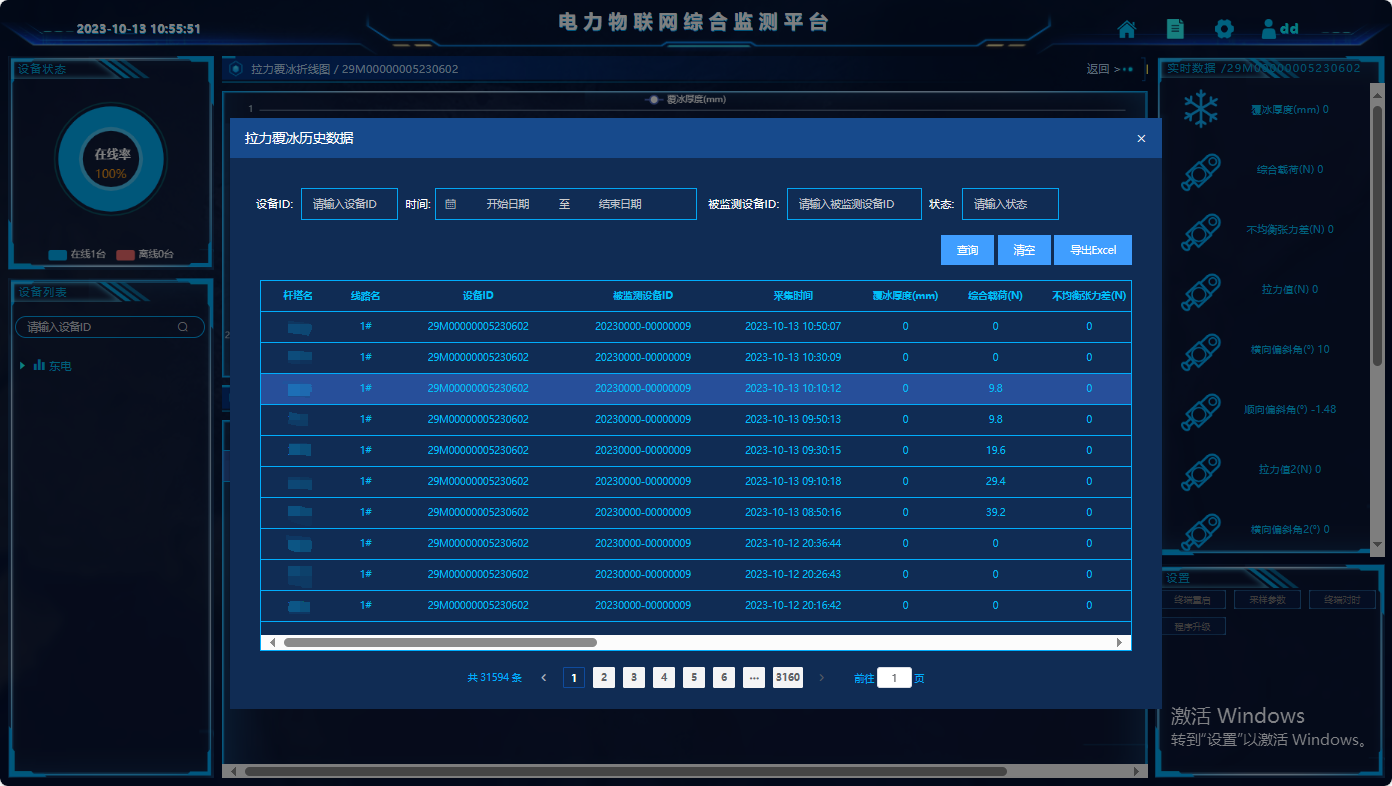
Task: Select current page 1 in pagination
Action: point(574,678)
